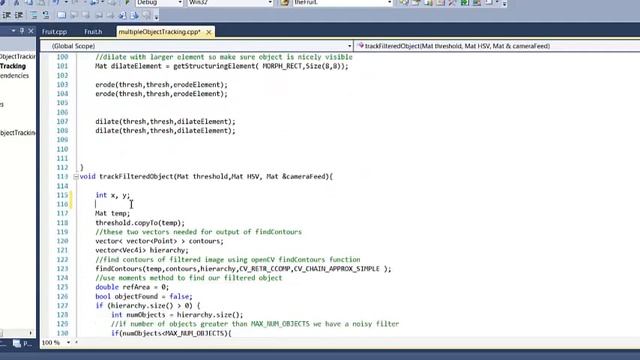This screenshot has width=640, height=360.
Task: Click the 'vector<Vec4i> hierarchy;' line
Action: pos(142,250)
